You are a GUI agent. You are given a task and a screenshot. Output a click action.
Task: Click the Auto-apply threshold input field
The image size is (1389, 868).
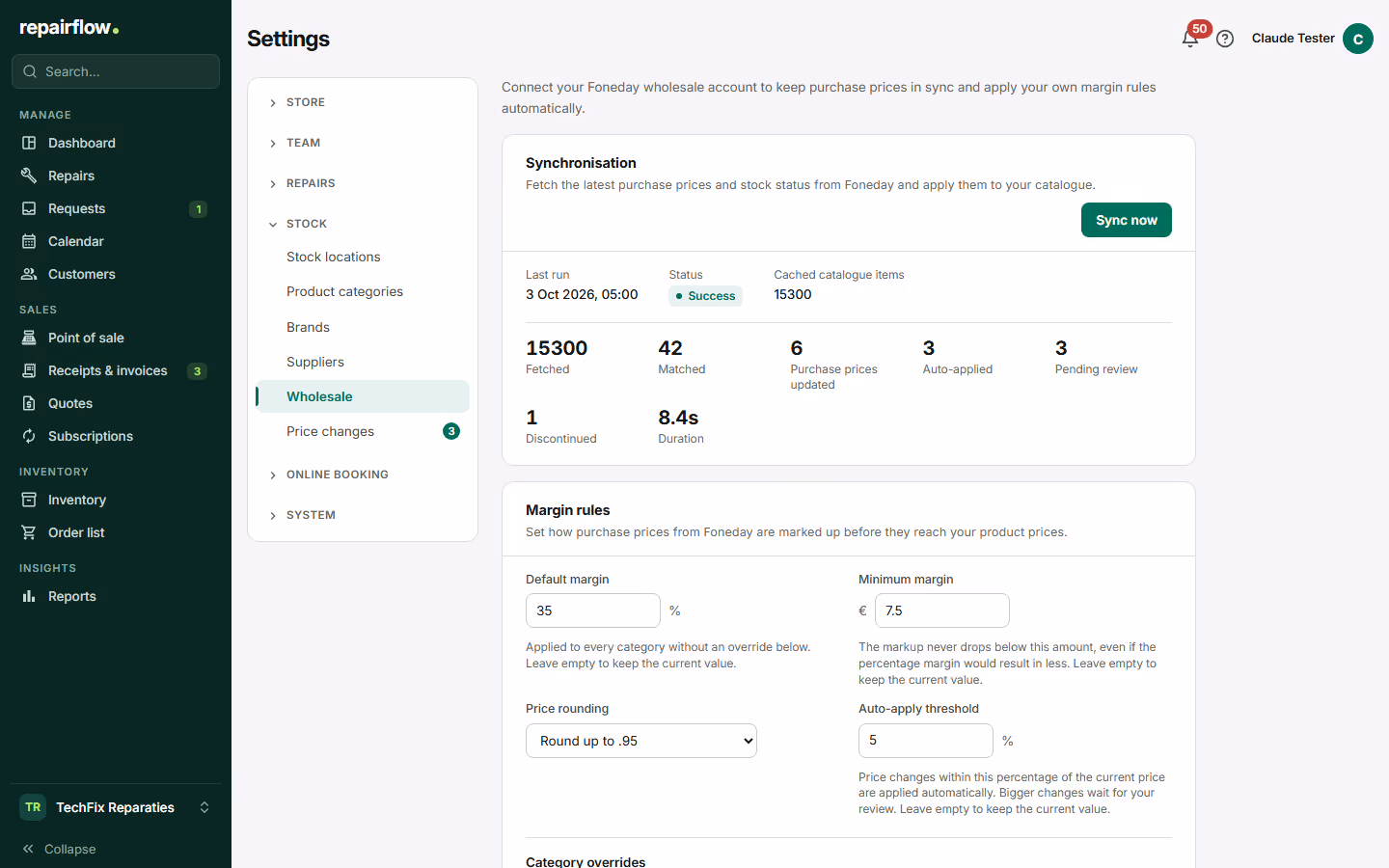pyautogui.click(x=926, y=741)
